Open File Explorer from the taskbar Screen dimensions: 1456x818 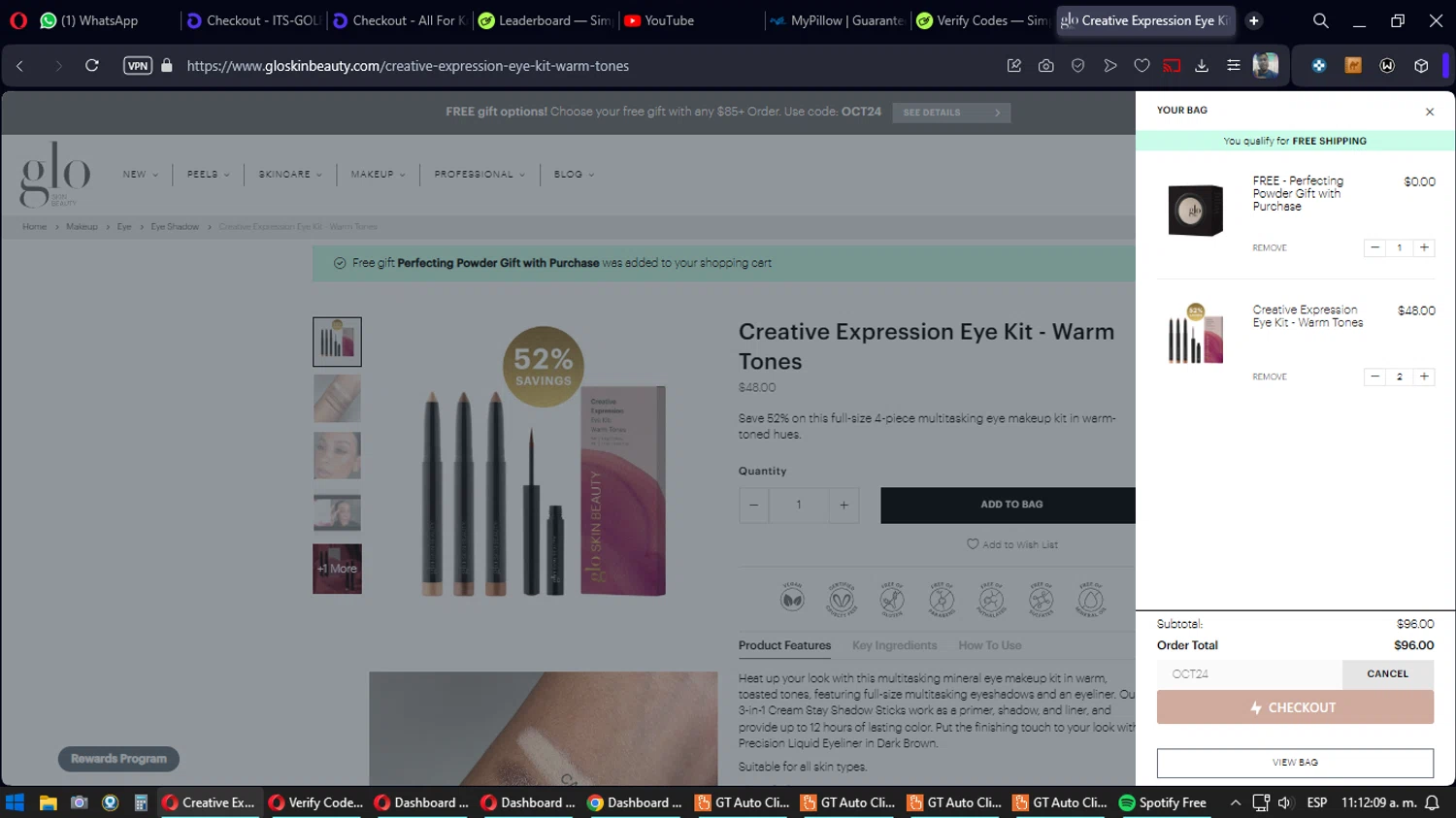pos(48,802)
